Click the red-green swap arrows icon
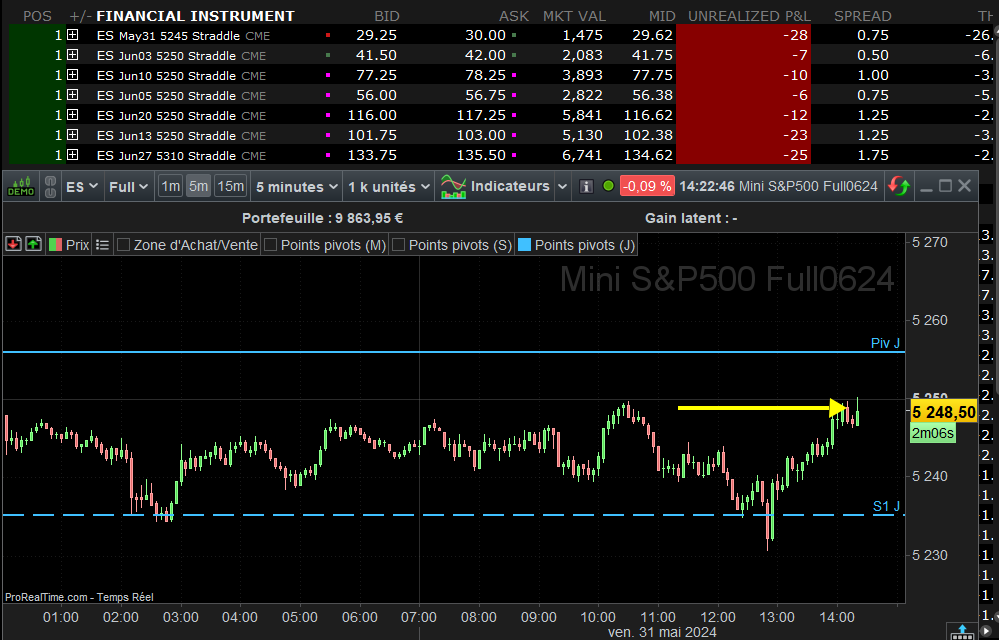This screenshot has height=640, width=999. (x=899, y=186)
